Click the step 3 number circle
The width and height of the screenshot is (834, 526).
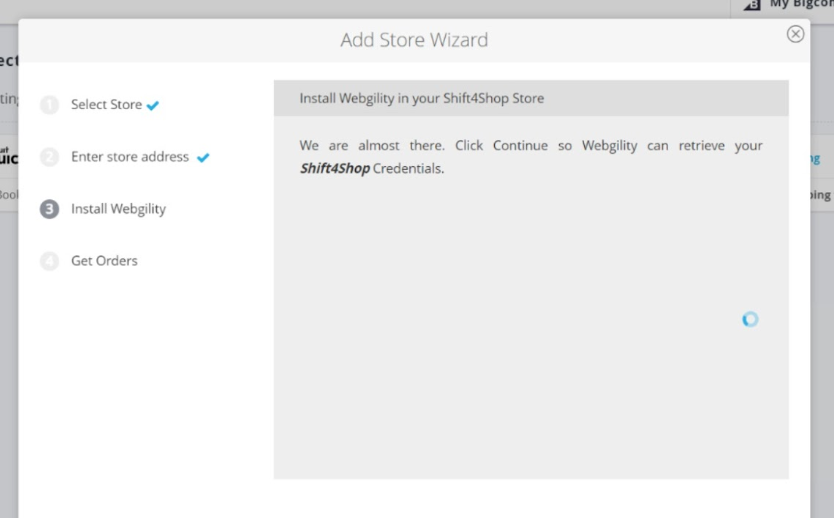click(x=49, y=209)
